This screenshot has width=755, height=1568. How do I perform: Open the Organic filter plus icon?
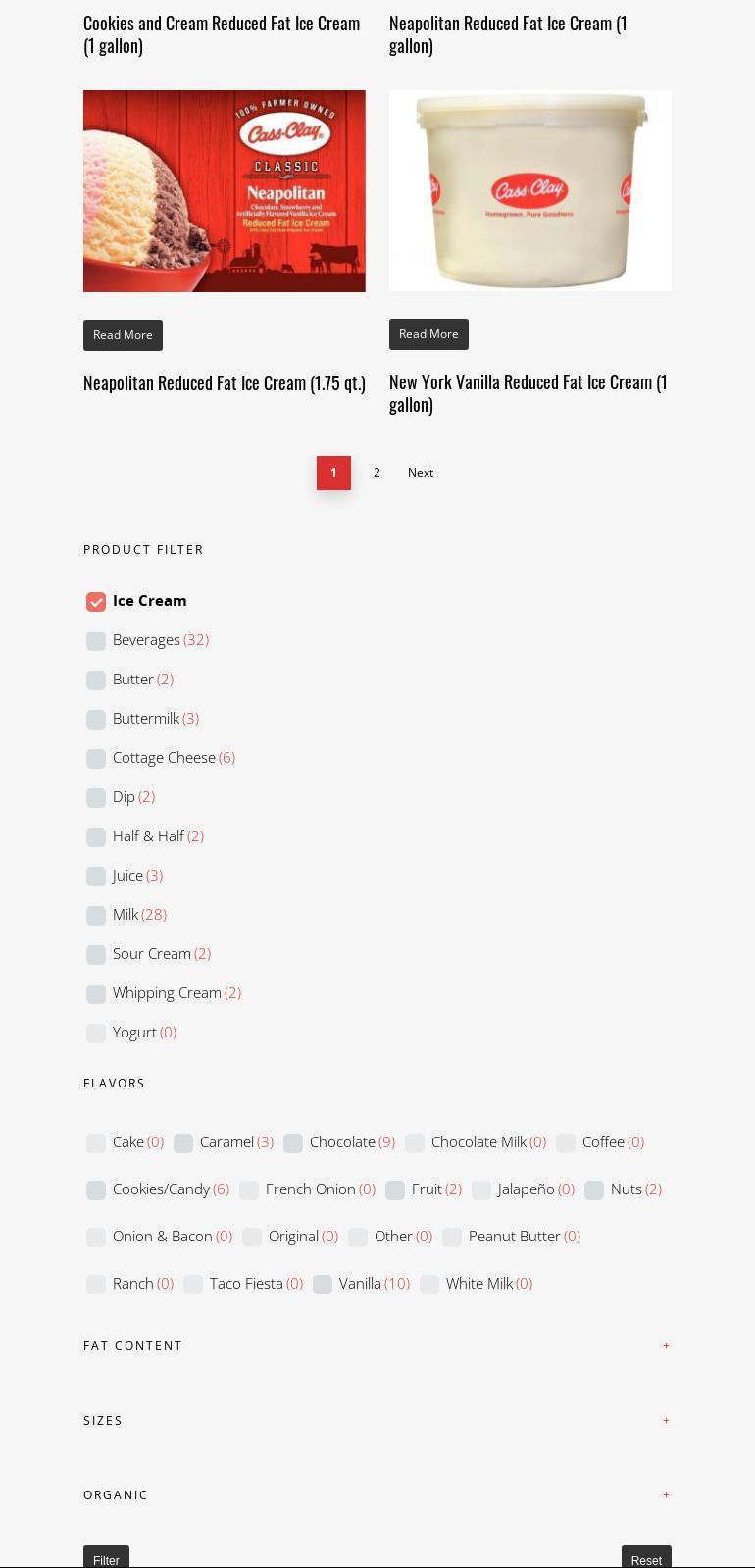pos(667,1494)
